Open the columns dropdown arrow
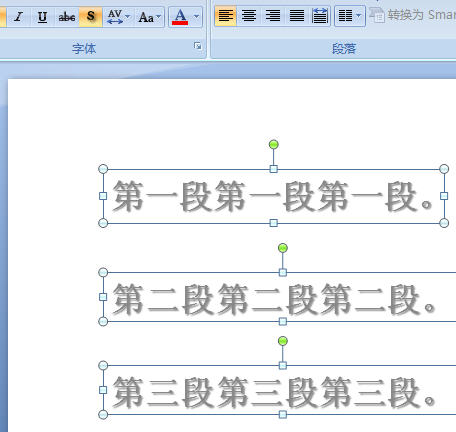Image resolution: width=456 pixels, height=432 pixels. (x=359, y=16)
